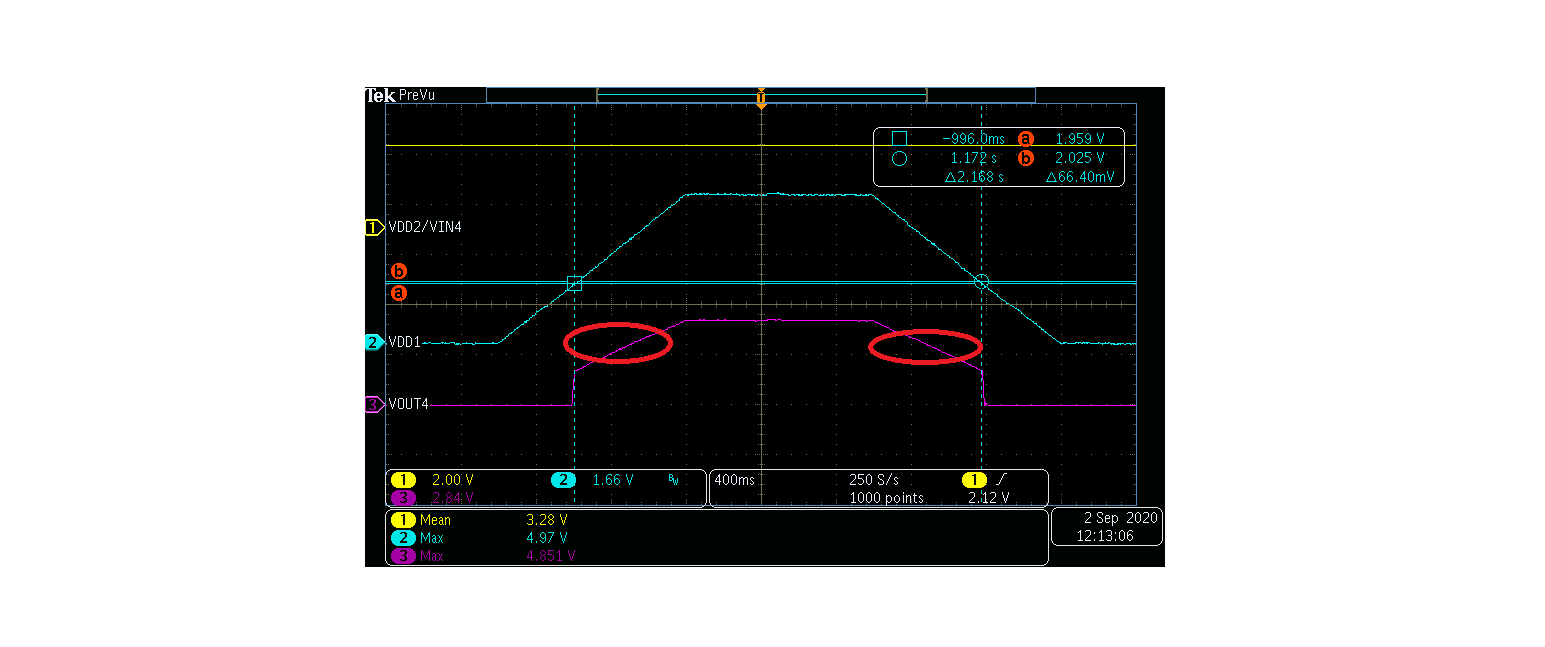Image resolution: width=1545 pixels, height=647 pixels.
Task: Click the channel 2 badge in the Max measurement row
Action: 403,538
